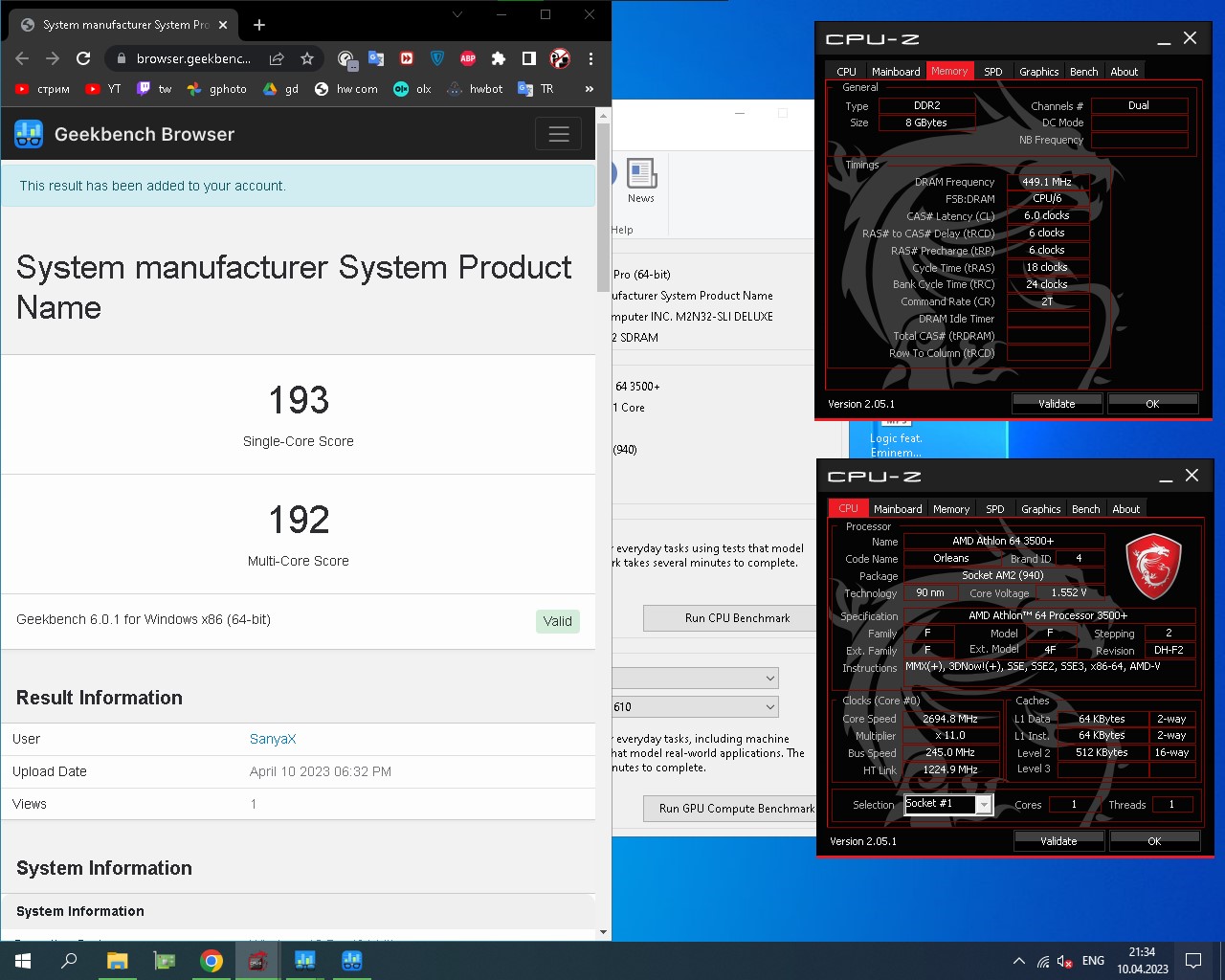Screen dimensions: 1225x980
Task: Open the dropdown above the 610 field
Action: (x=696, y=679)
